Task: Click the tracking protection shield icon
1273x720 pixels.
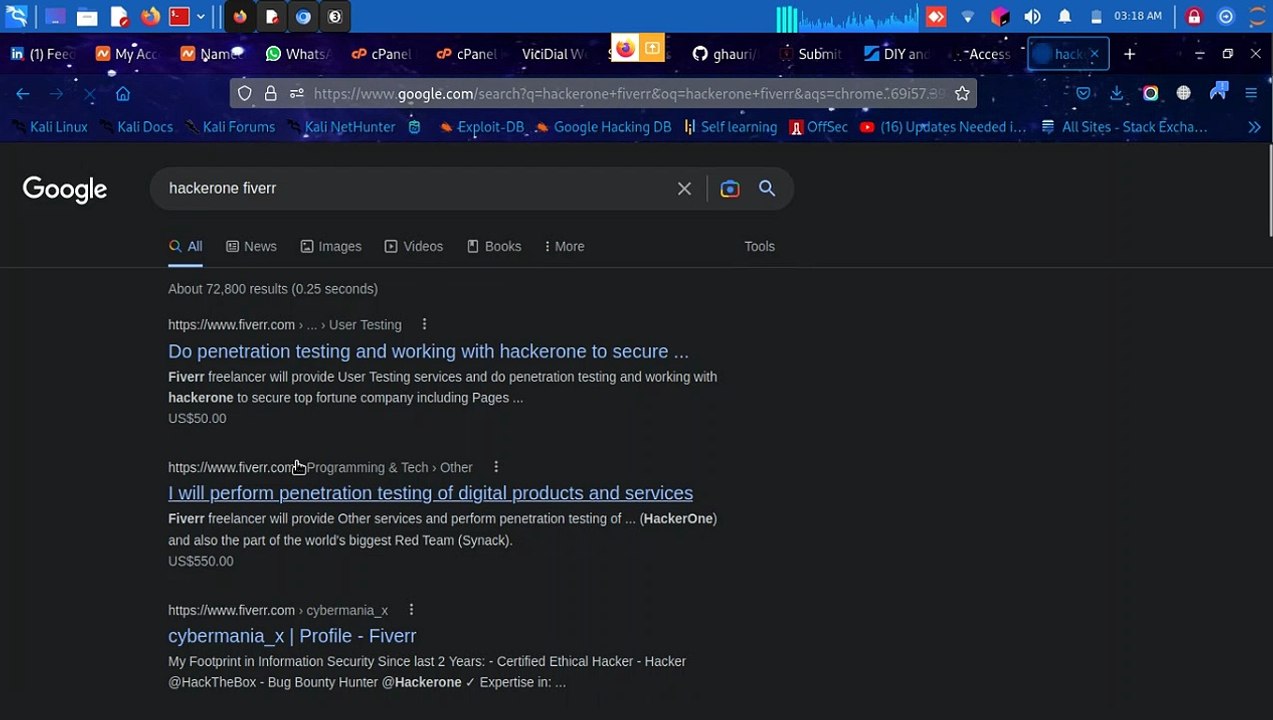Action: [x=245, y=94]
